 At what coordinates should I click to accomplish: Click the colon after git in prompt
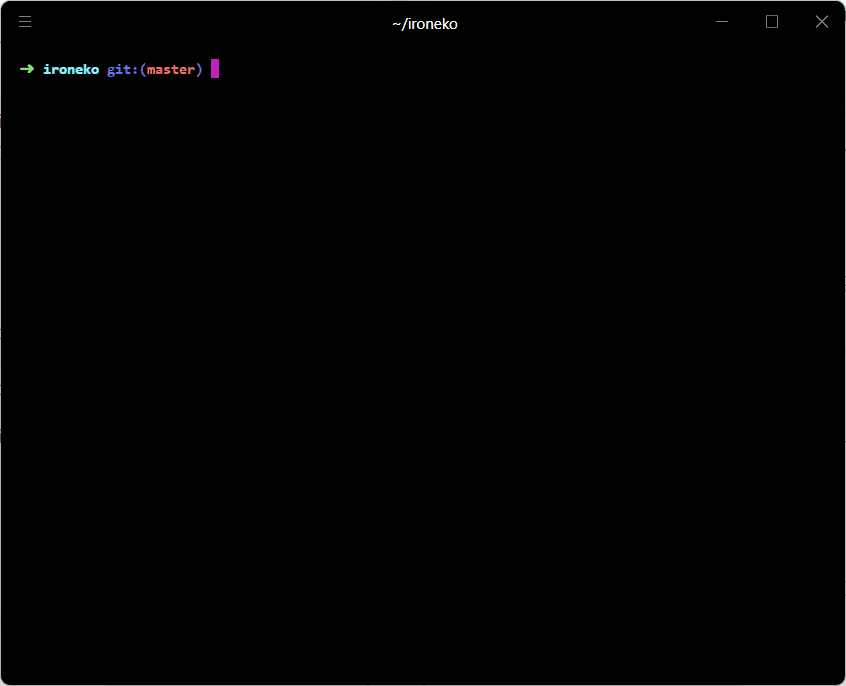[x=135, y=69]
